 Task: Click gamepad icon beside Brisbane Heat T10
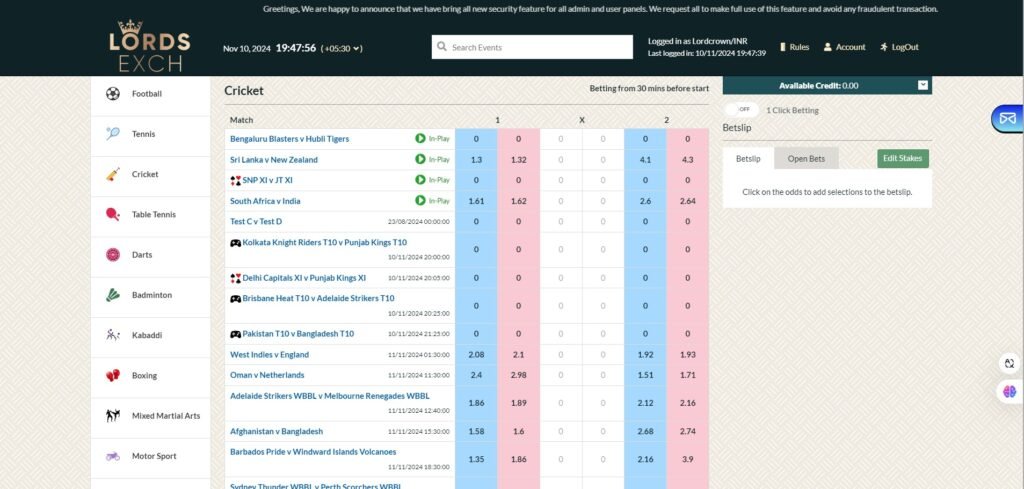coord(235,298)
